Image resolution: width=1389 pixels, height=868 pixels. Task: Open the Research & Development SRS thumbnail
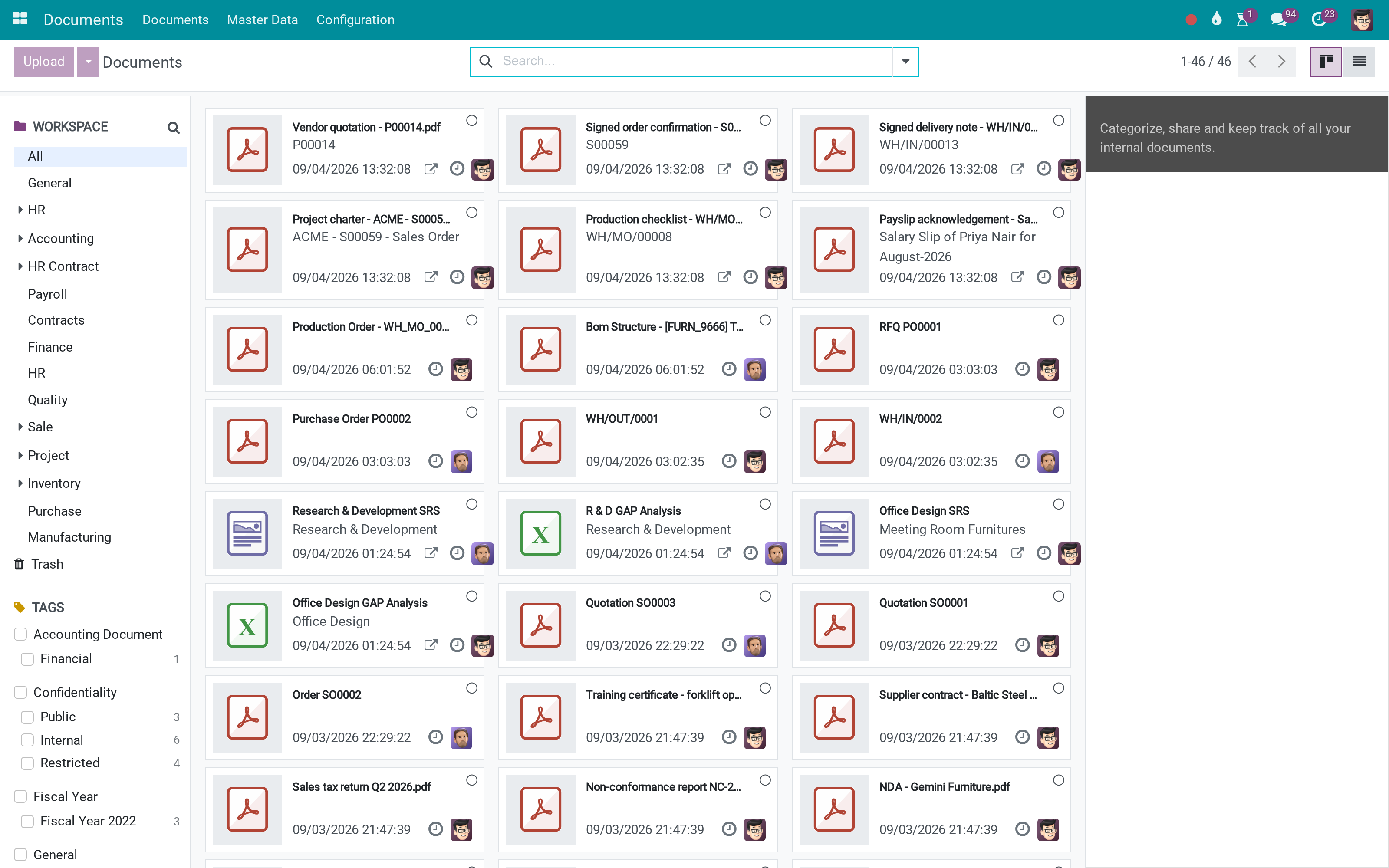[x=247, y=534]
